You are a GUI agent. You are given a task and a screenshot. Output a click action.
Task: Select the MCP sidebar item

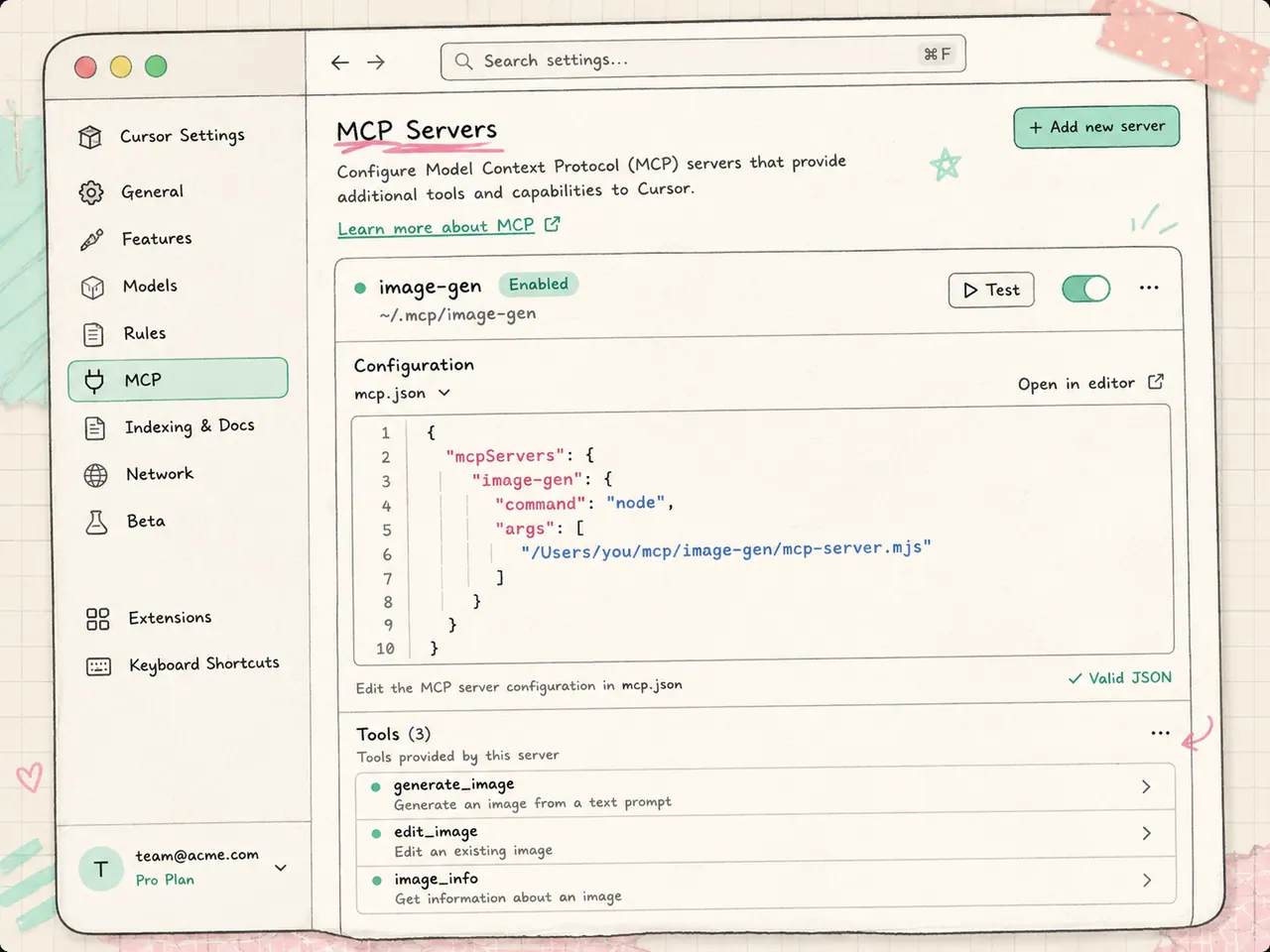pyautogui.click(x=178, y=380)
